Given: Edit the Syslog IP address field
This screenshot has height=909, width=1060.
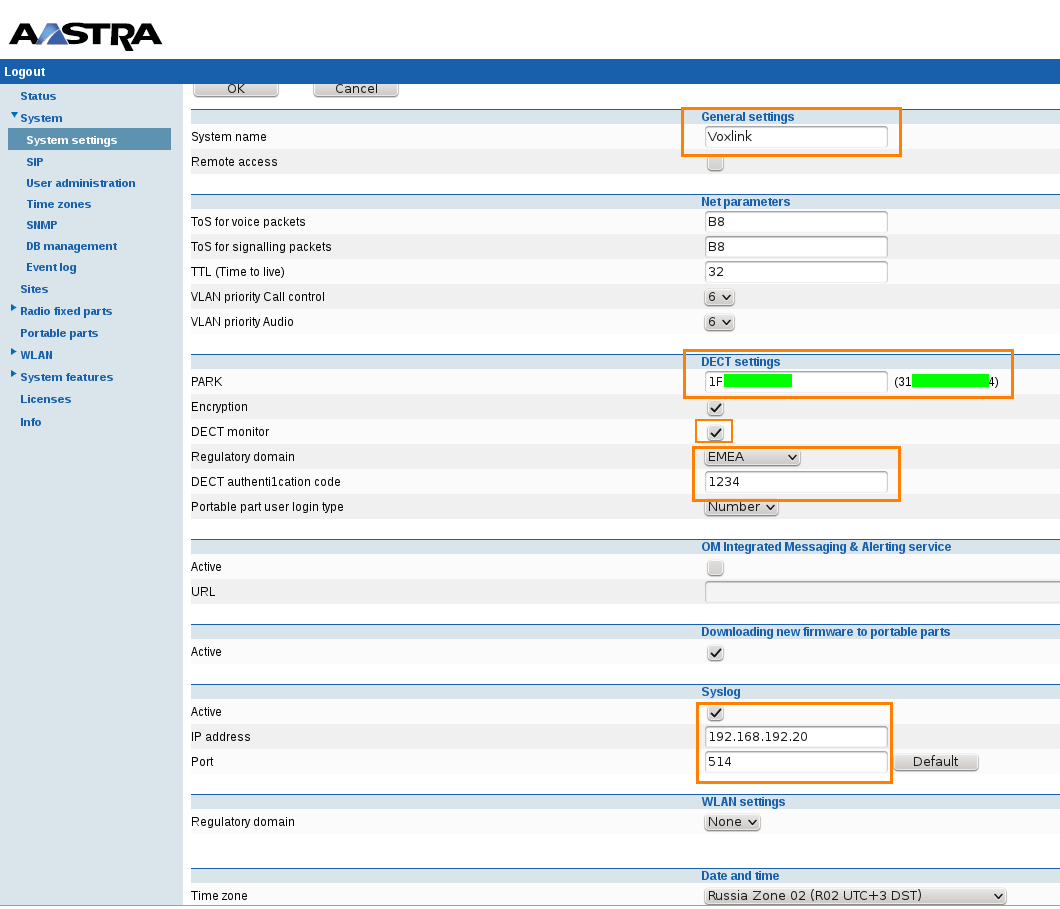Looking at the screenshot, I should pyautogui.click(x=796, y=737).
